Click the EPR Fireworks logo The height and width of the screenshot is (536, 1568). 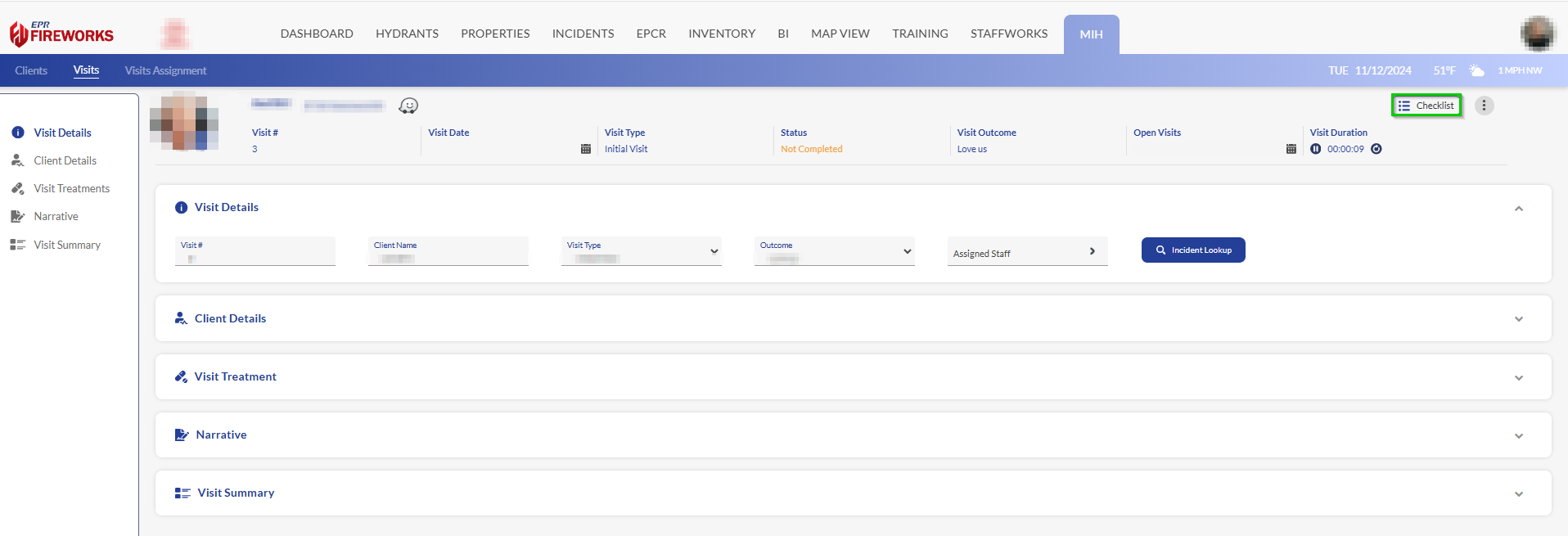(x=62, y=34)
